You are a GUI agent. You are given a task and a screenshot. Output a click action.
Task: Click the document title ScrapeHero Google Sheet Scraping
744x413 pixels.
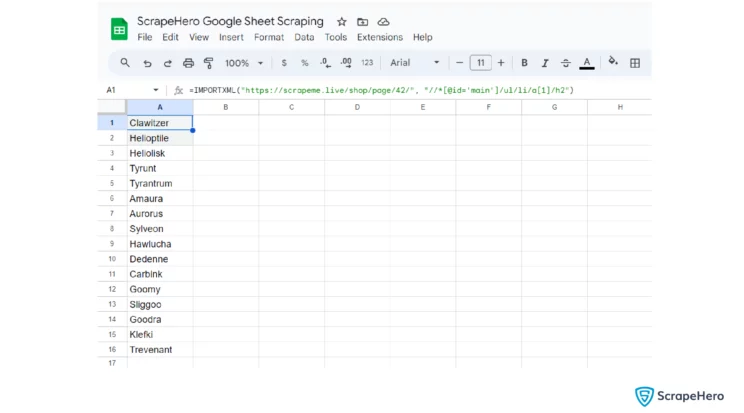click(230, 21)
